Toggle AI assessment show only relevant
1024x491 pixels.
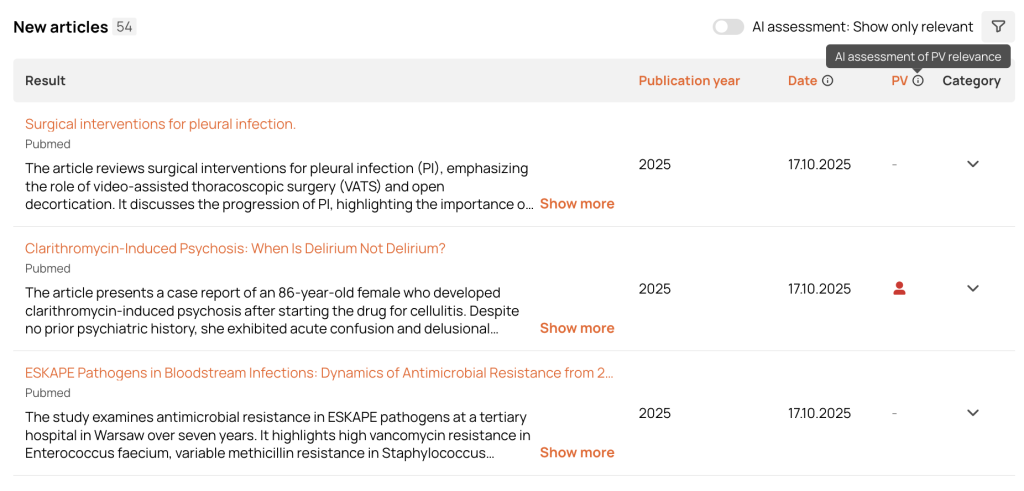(728, 27)
